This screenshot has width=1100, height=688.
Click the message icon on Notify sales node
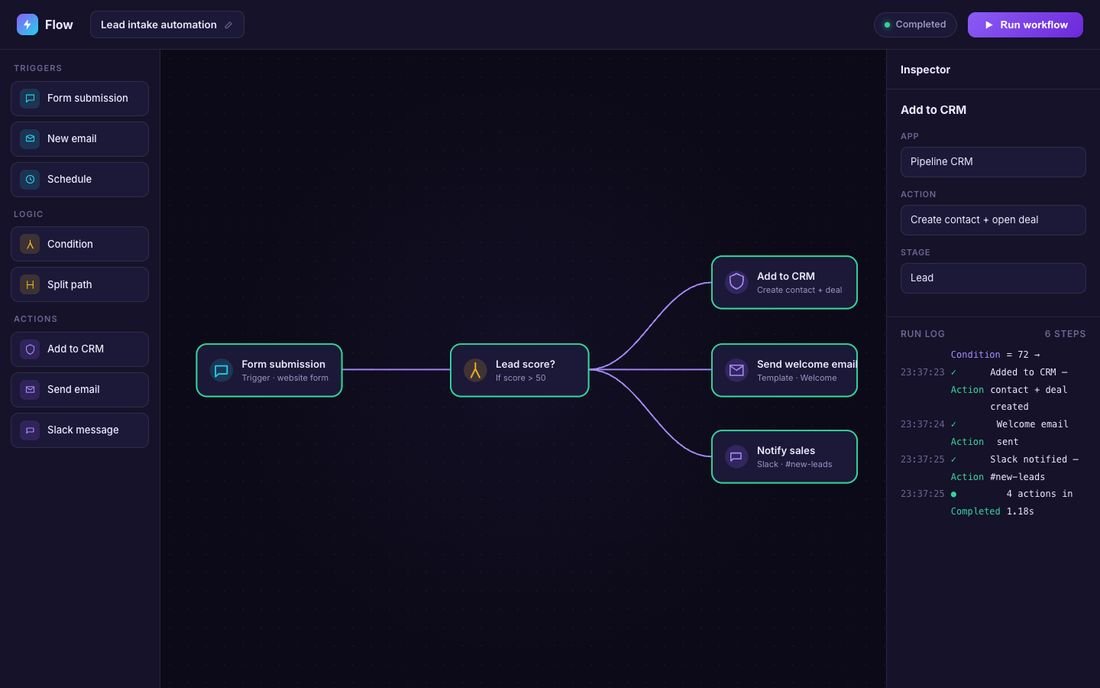[736, 457]
